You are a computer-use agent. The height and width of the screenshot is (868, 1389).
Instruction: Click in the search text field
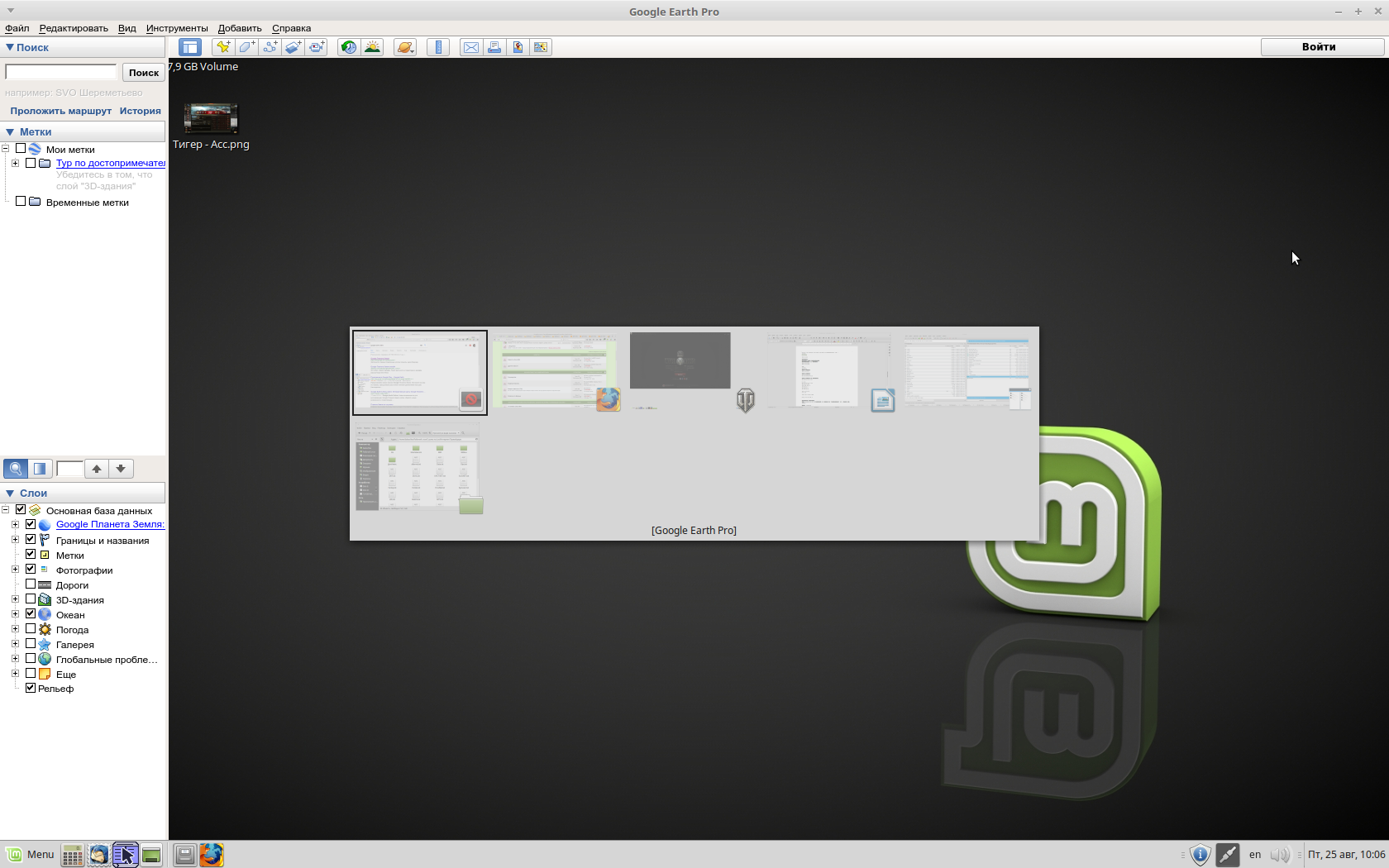click(61, 72)
